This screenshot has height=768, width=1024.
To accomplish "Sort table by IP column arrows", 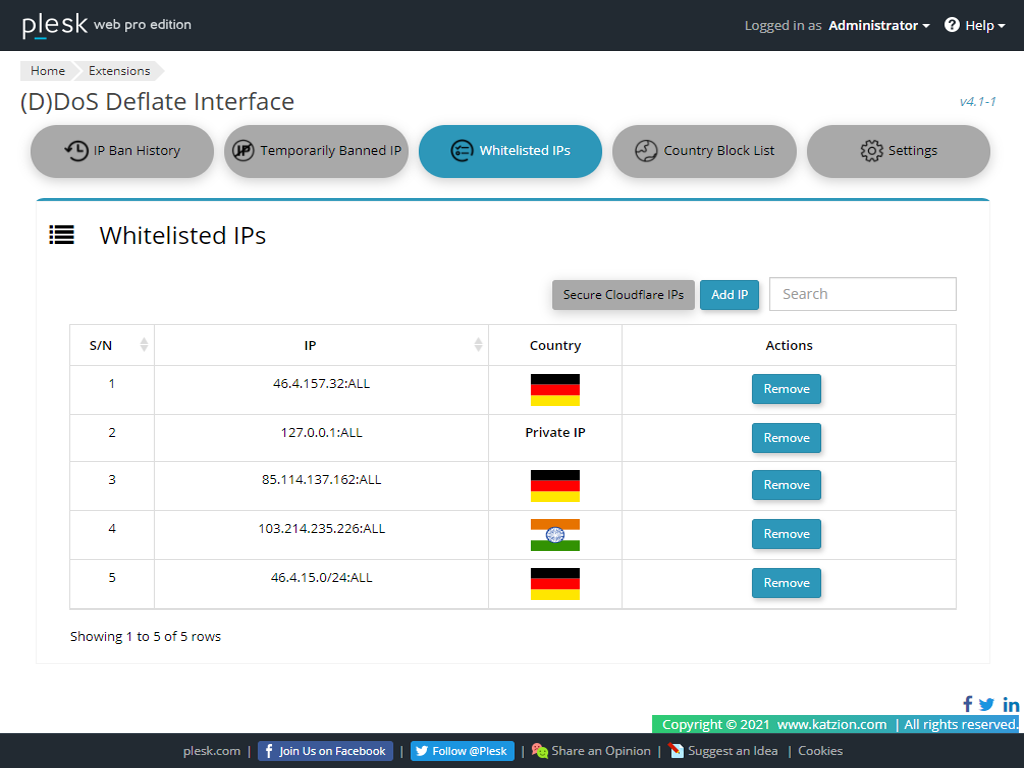I will [x=478, y=345].
